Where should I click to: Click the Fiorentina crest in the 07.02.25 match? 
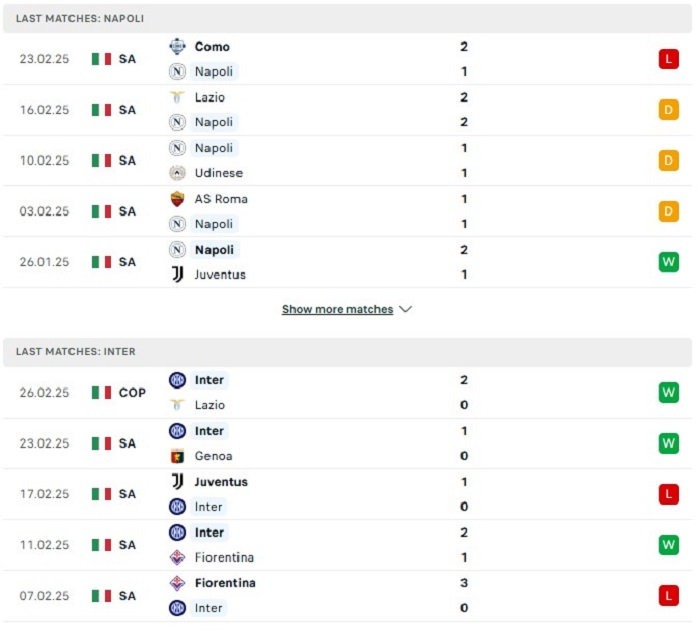coord(177,582)
